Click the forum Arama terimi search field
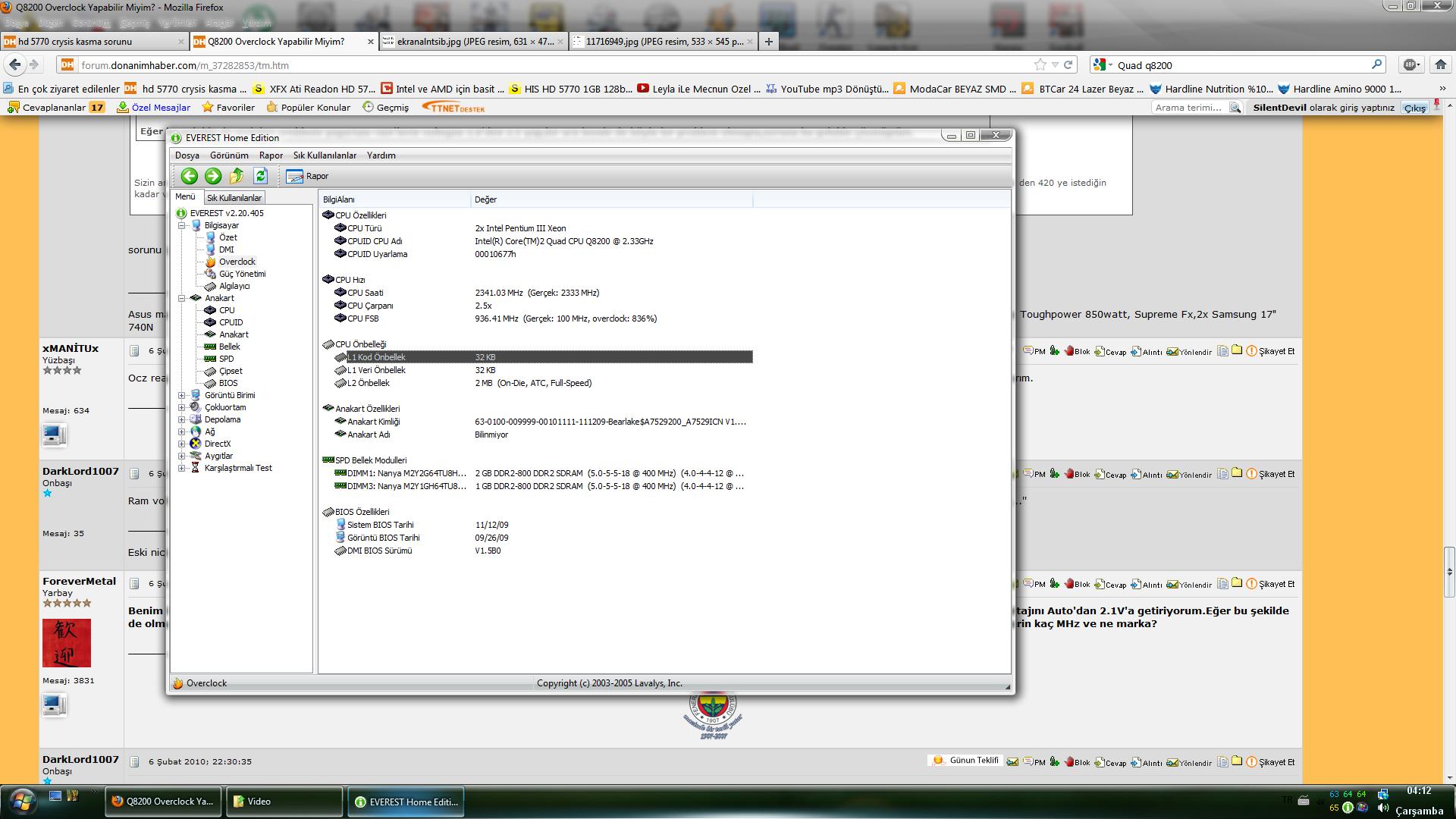Viewport: 1456px width, 819px height. pyautogui.click(x=1188, y=108)
